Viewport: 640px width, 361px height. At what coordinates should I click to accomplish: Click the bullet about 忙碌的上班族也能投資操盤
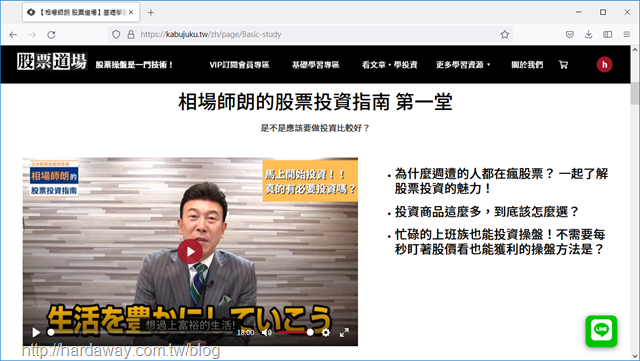pos(500,242)
